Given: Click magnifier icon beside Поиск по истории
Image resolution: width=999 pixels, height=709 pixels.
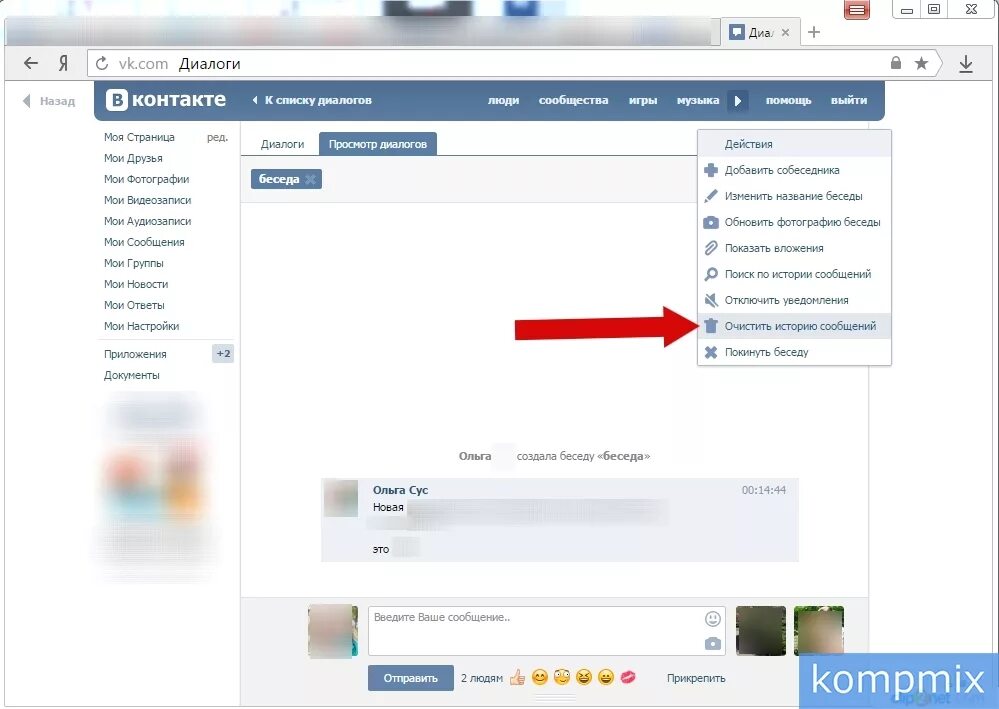Looking at the screenshot, I should coord(711,275).
